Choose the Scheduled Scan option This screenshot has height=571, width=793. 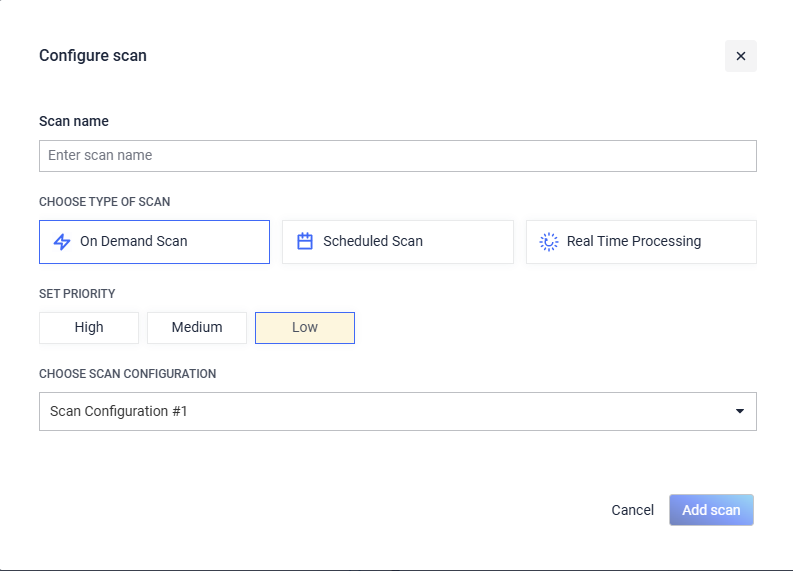click(398, 242)
